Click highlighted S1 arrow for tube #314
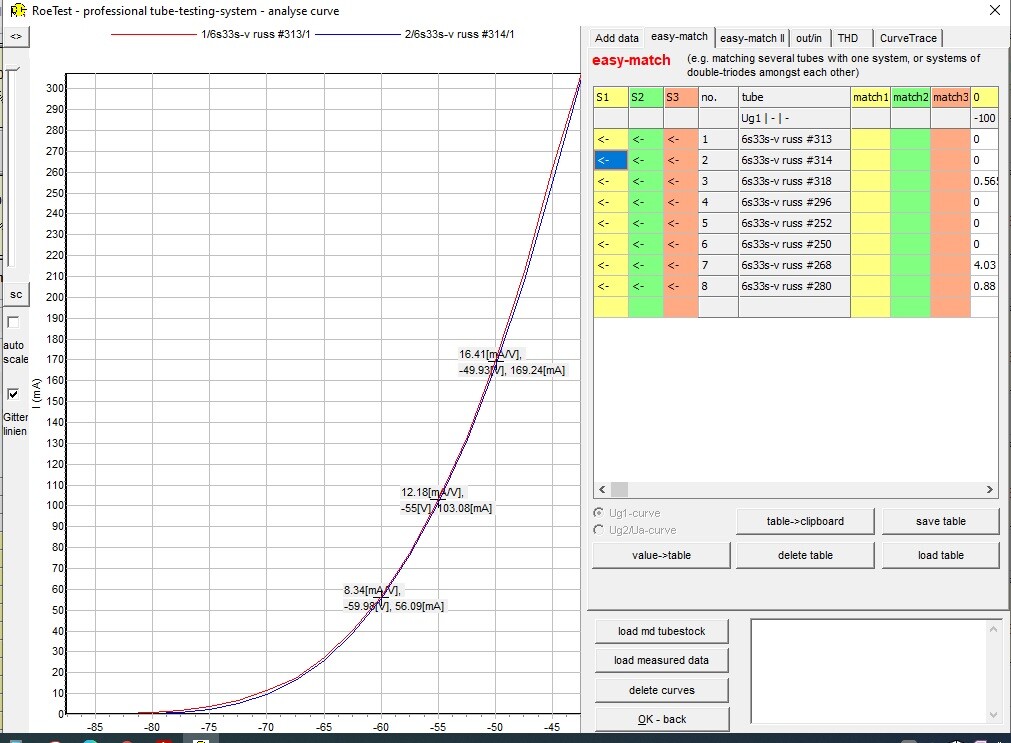The height and width of the screenshot is (743, 1011). tap(611, 160)
